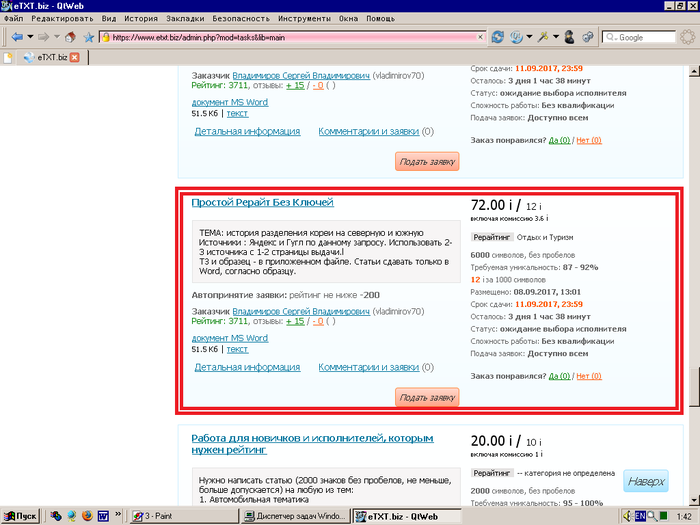Click the spy privacy mode icon
This screenshot has height=525, width=700.
(568, 37)
